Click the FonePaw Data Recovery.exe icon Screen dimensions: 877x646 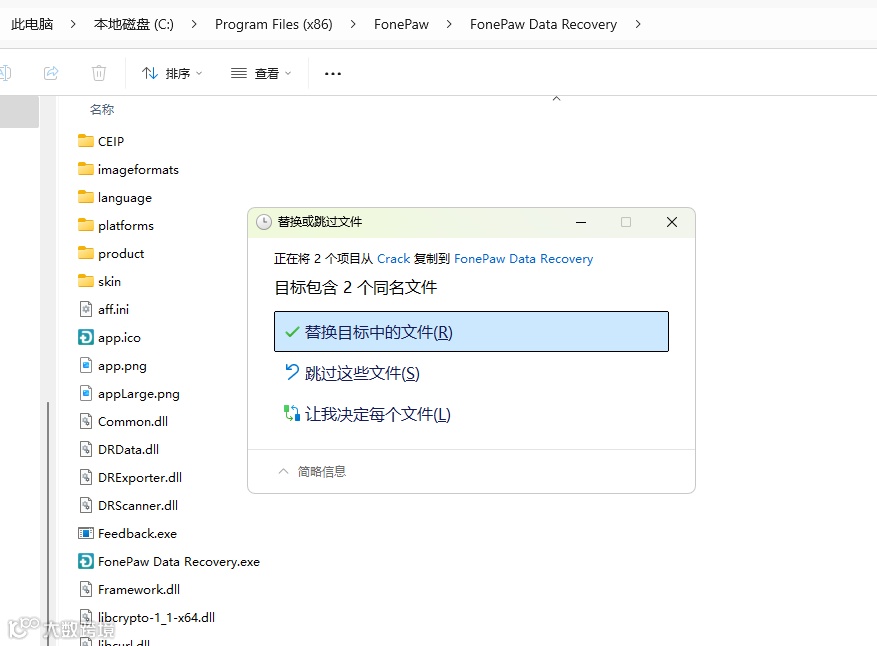86,561
